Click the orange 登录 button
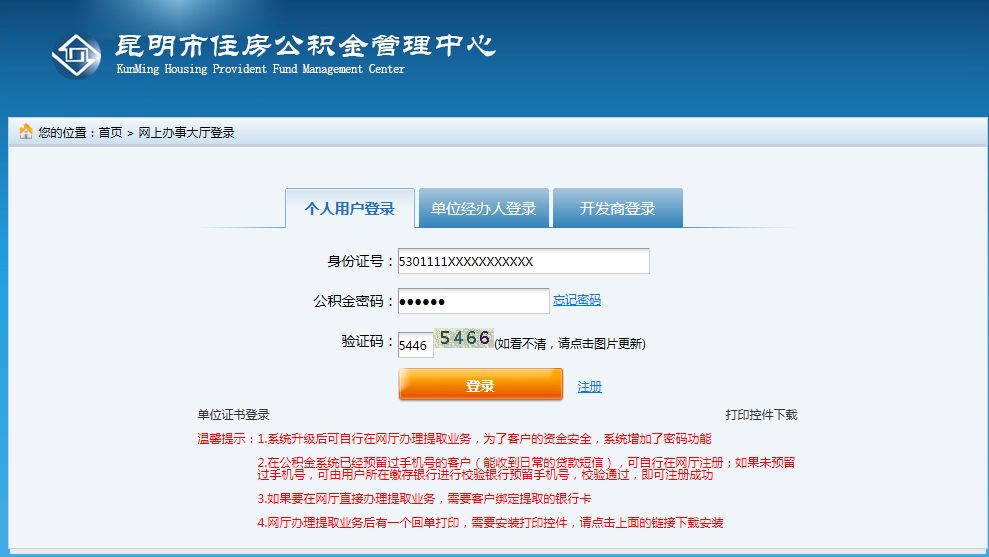The image size is (989, 557). click(x=481, y=385)
